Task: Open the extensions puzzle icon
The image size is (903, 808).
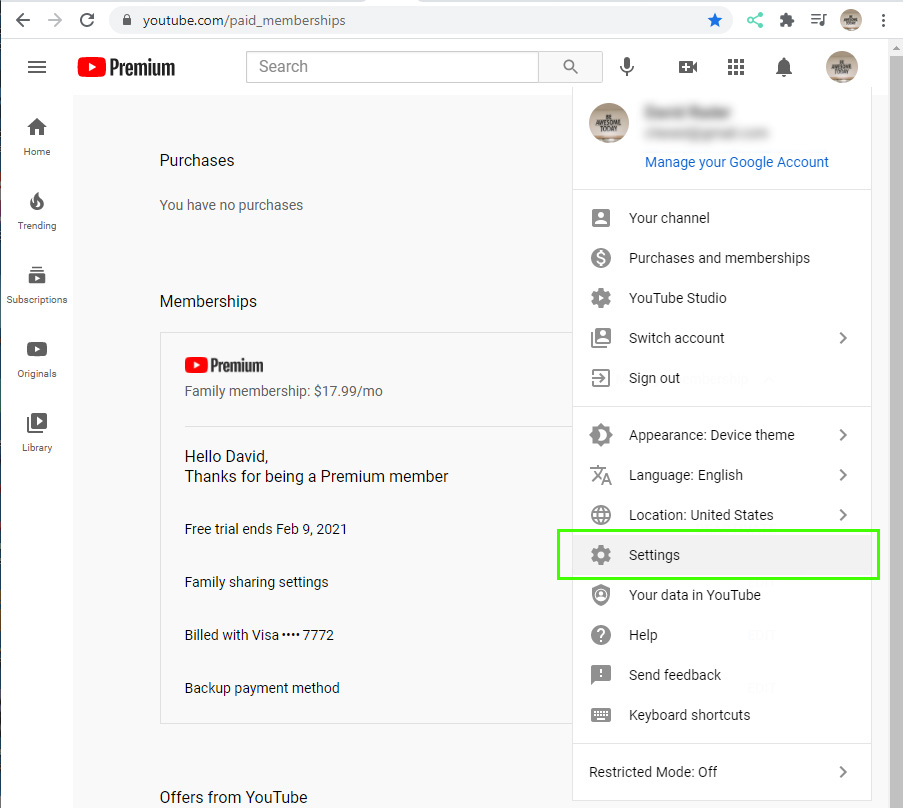Action: pos(786,21)
